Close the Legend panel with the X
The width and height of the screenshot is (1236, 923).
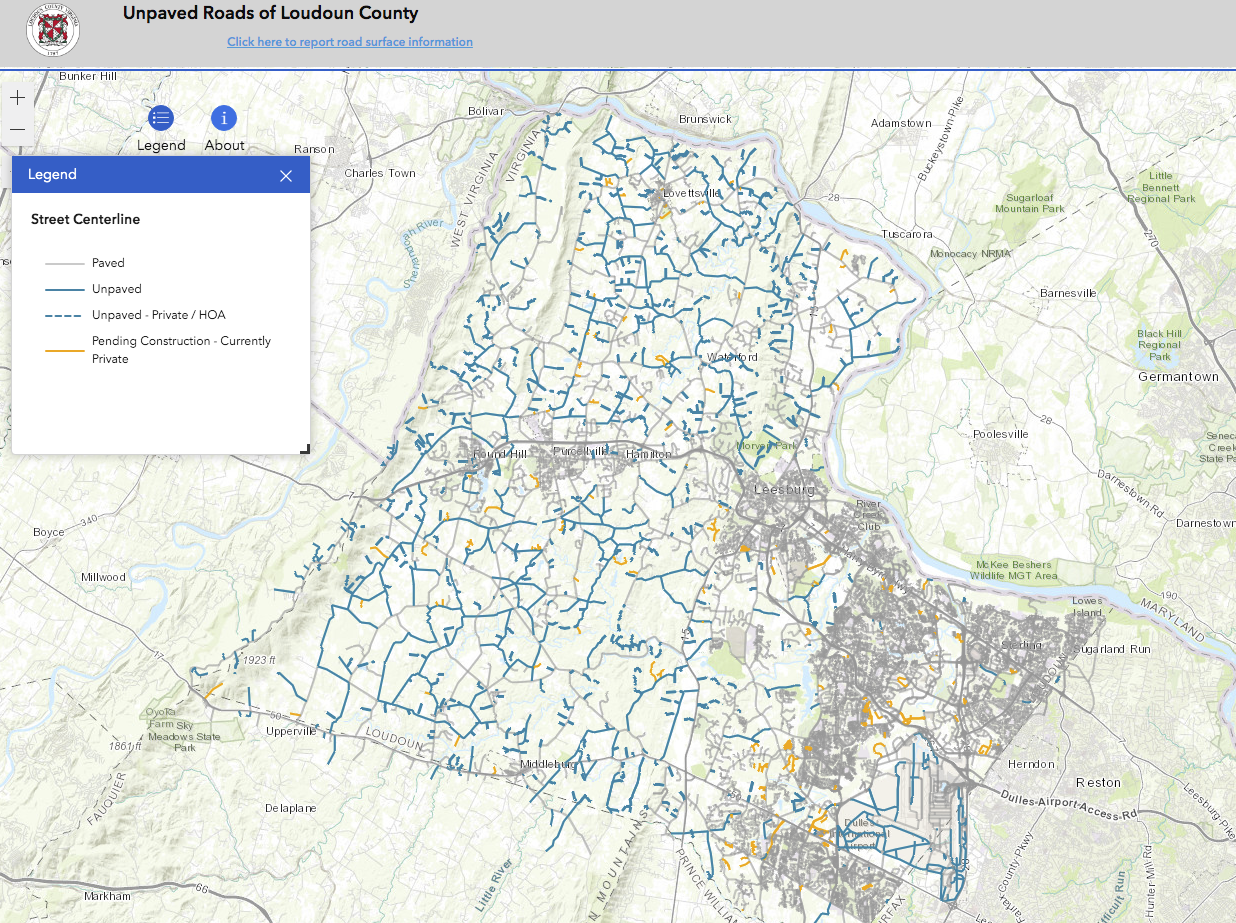point(286,175)
